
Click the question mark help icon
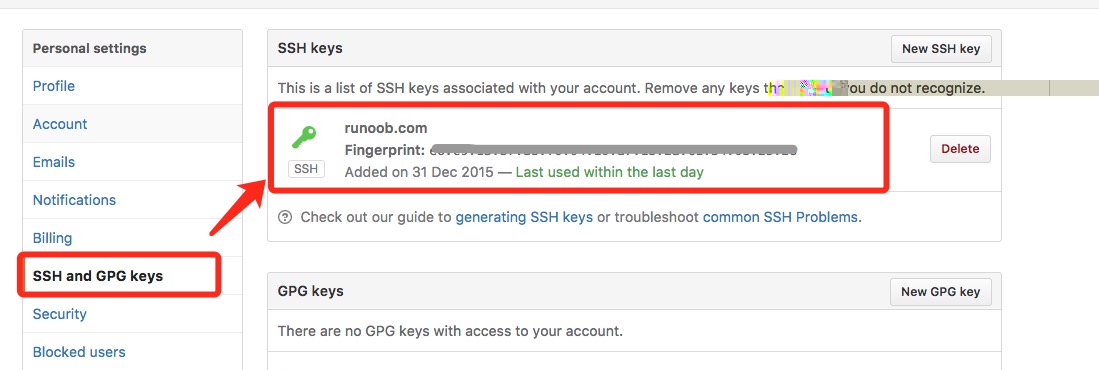285,217
